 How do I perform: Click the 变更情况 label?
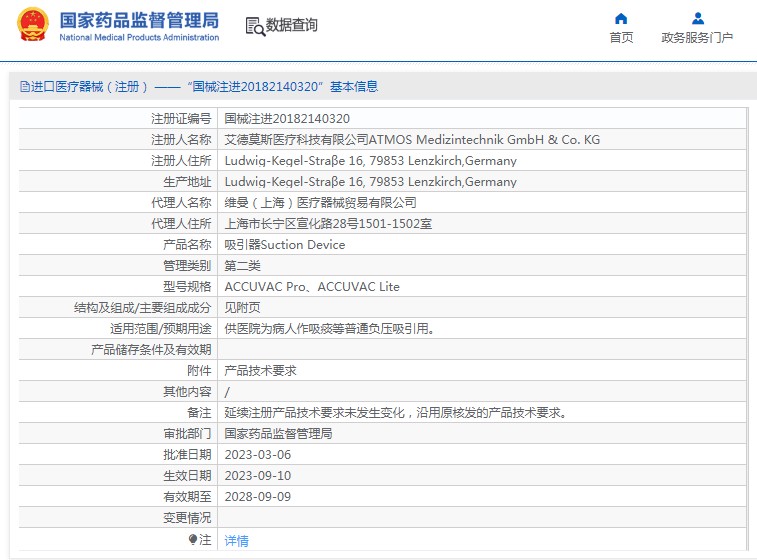pos(187,518)
